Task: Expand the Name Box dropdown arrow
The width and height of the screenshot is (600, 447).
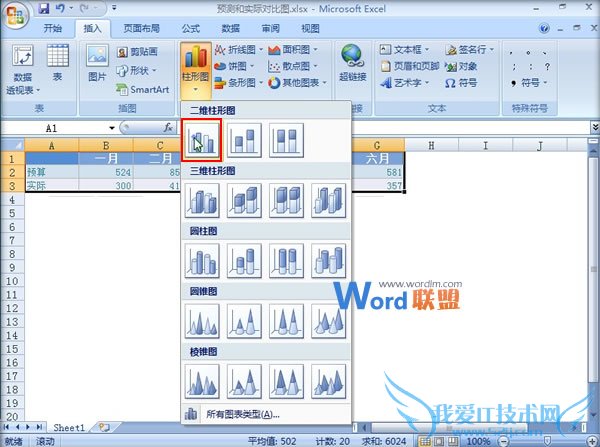Action: tap(112, 128)
